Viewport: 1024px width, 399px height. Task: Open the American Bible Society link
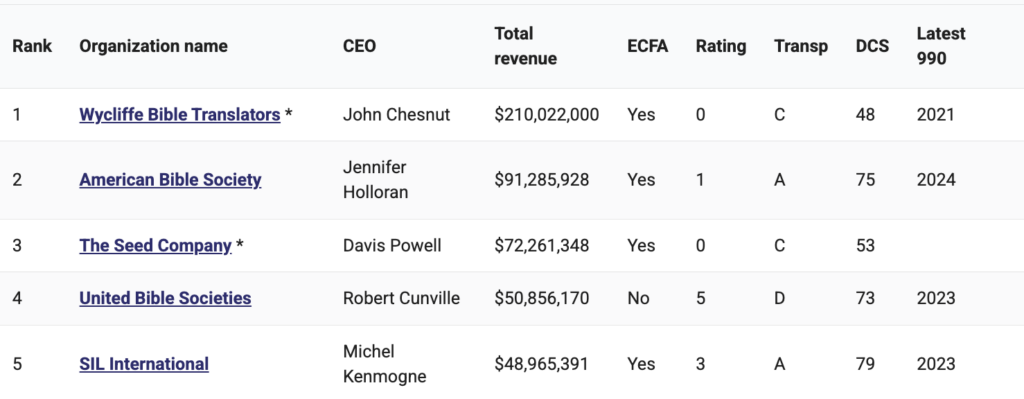coord(170,180)
